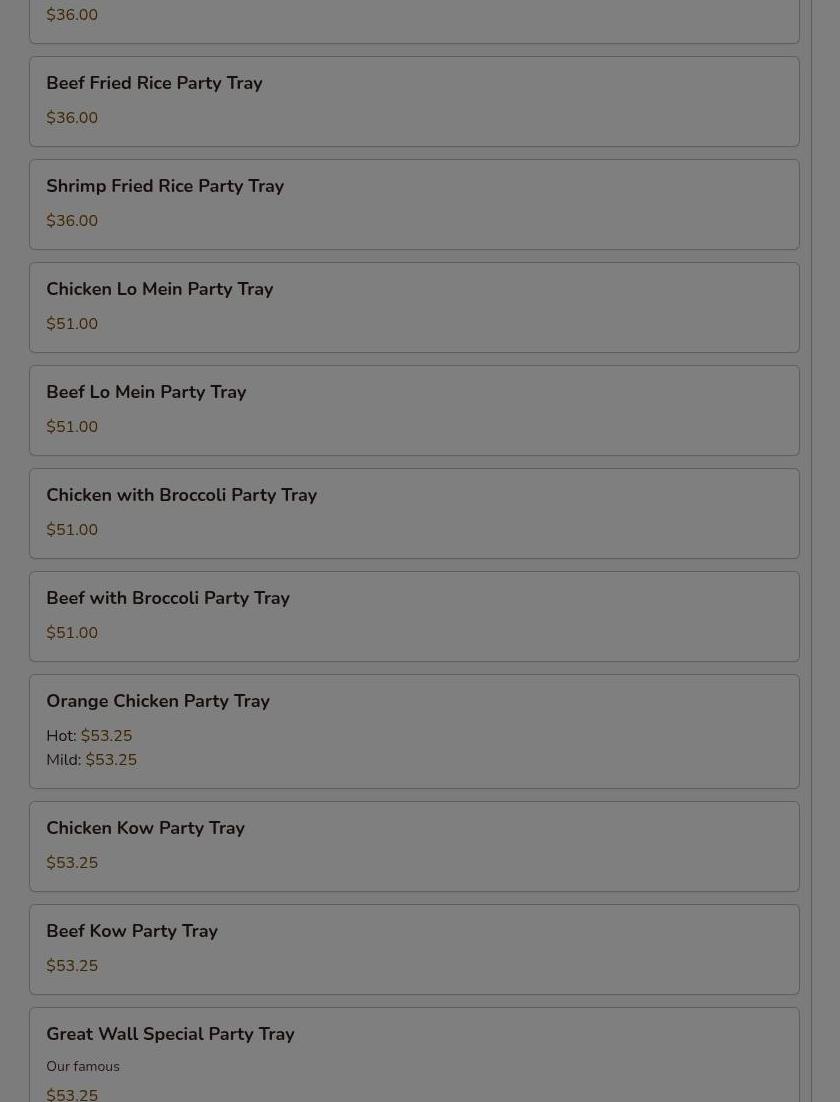This screenshot has height=1102, width=840.
Task: Select Hot option price for Orange Chicken
Action: [106, 736]
